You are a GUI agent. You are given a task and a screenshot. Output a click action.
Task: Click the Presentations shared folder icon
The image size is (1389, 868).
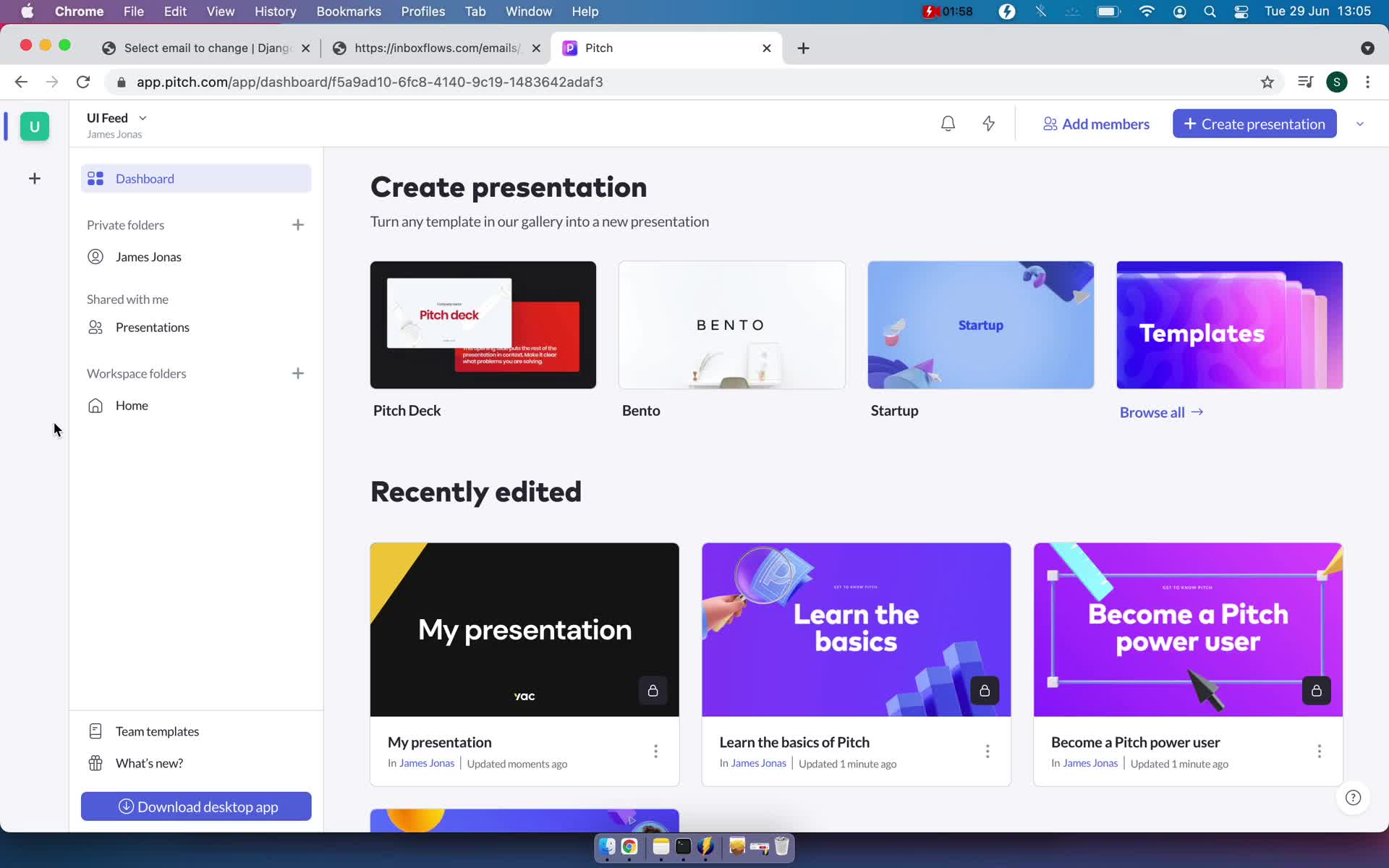click(95, 326)
